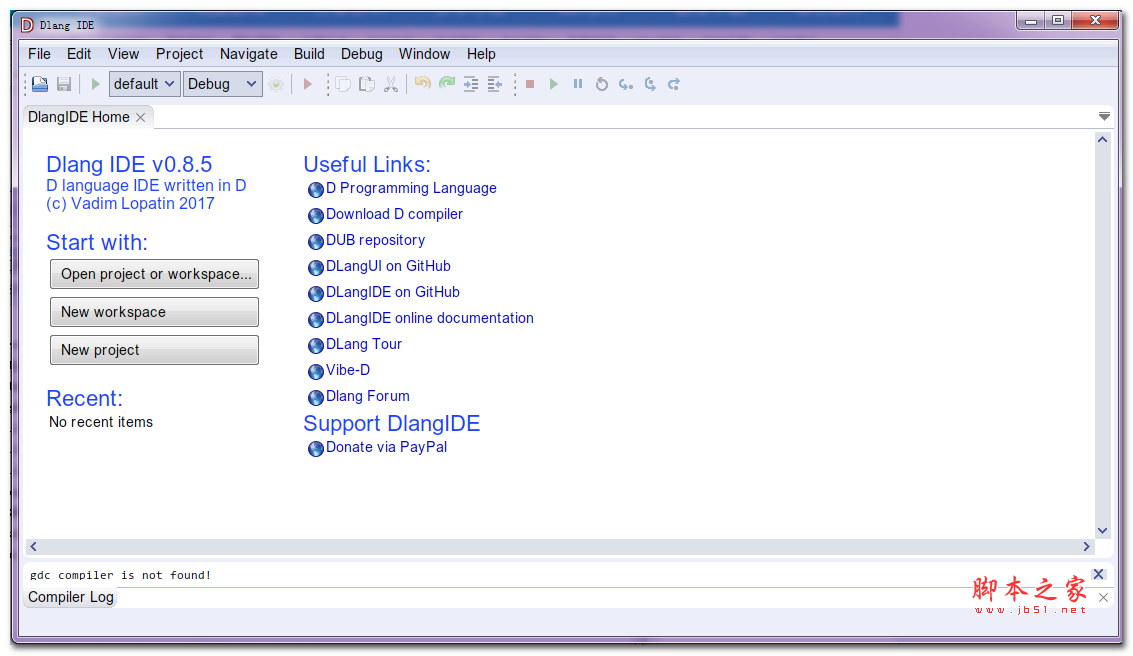Open the Help menu

point(481,53)
